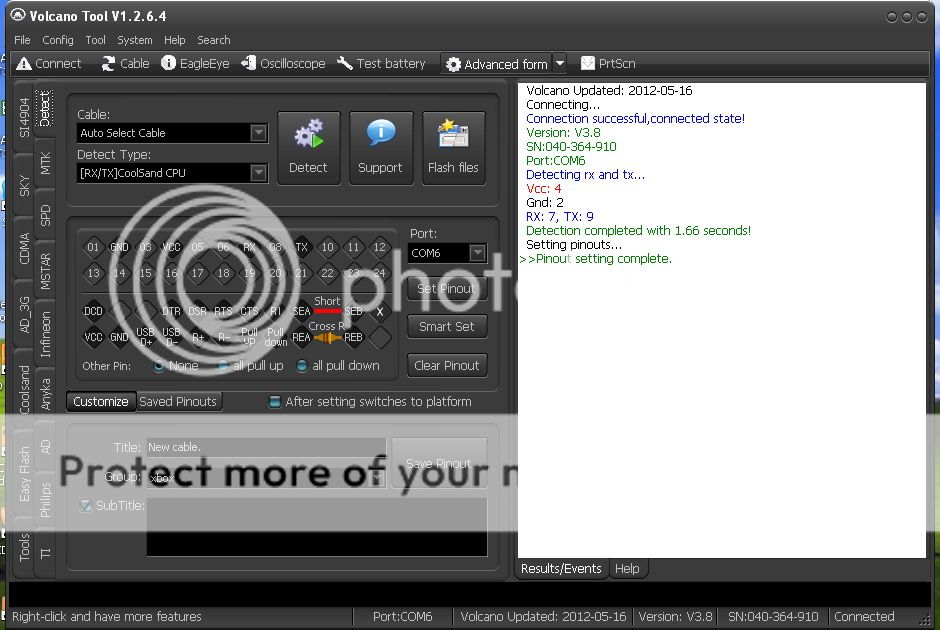Viewport: 940px width, 630px height.
Task: Switch to the SPD side tab
Action: click(45, 215)
